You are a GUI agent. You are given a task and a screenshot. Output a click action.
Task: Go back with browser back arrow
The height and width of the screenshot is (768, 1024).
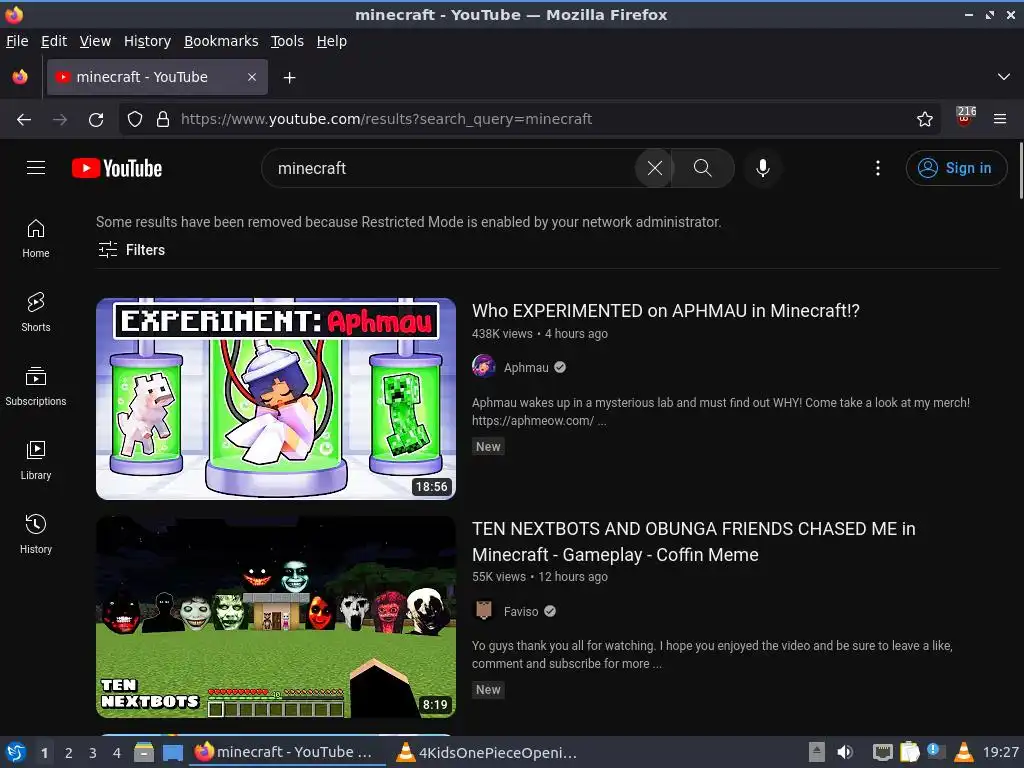click(x=24, y=119)
